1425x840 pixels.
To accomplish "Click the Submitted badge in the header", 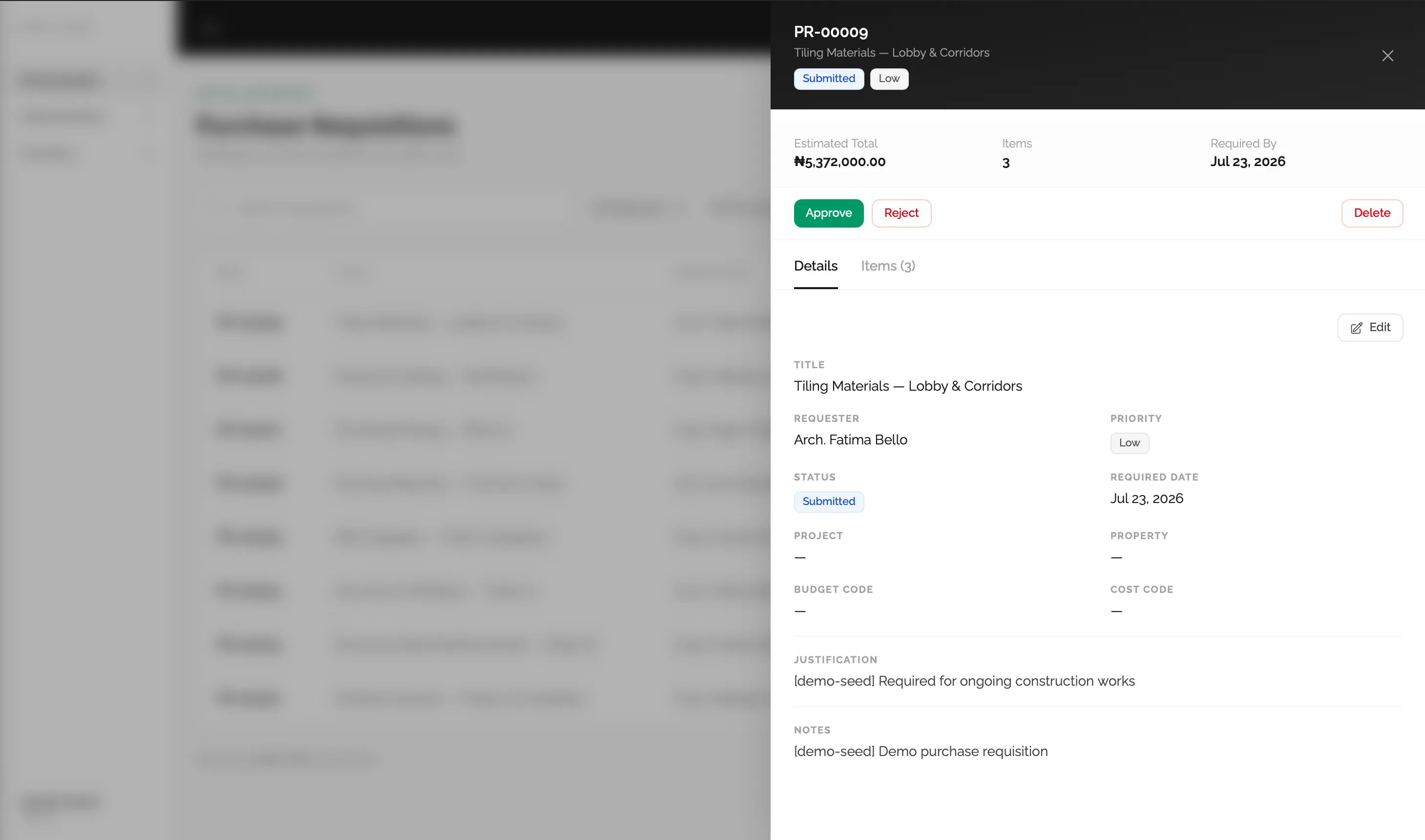I will (829, 79).
